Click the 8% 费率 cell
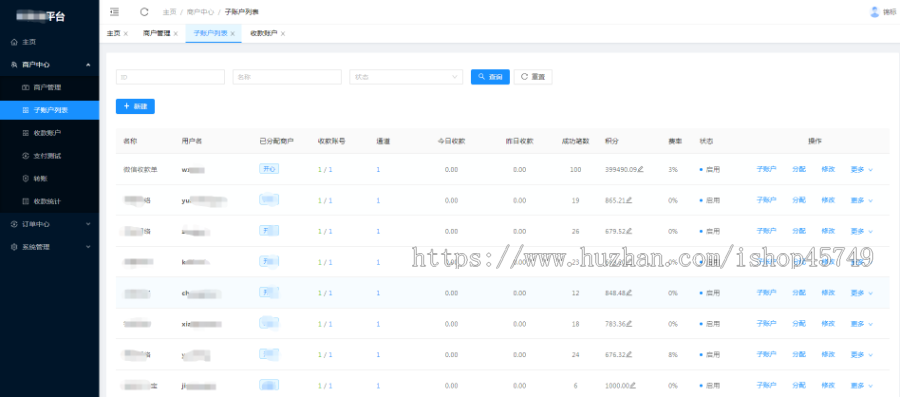The width and height of the screenshot is (900, 397). [673, 355]
